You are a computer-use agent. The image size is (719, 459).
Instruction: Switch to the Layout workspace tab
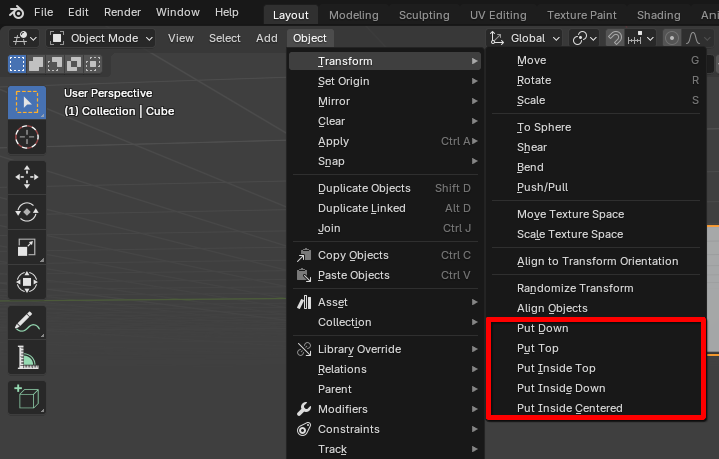pos(291,15)
